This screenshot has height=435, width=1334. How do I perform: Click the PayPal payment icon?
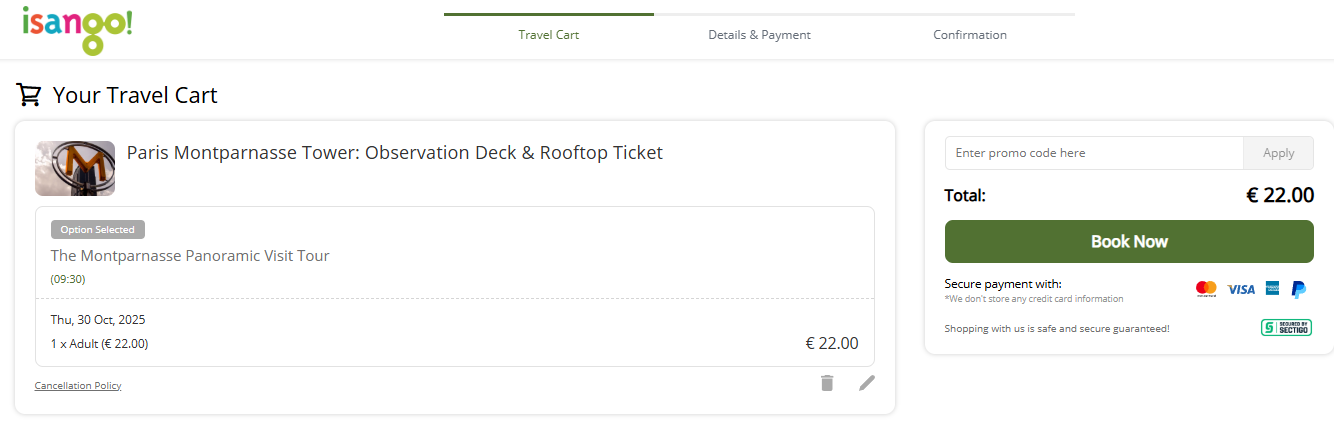click(1298, 289)
